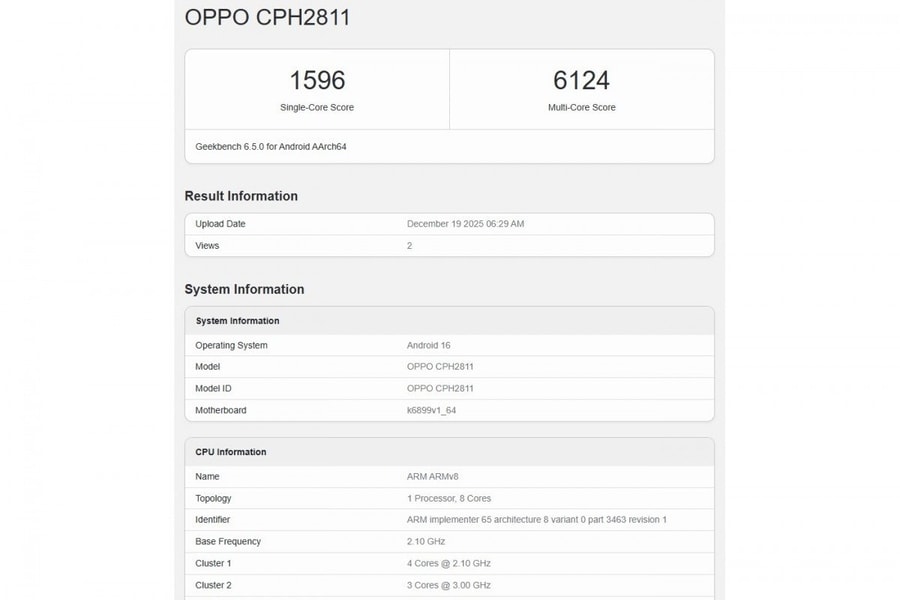Viewport: 900px width, 600px height.
Task: Click Geekbench 6.5.0 for Android AArch64 text
Action: (271, 146)
